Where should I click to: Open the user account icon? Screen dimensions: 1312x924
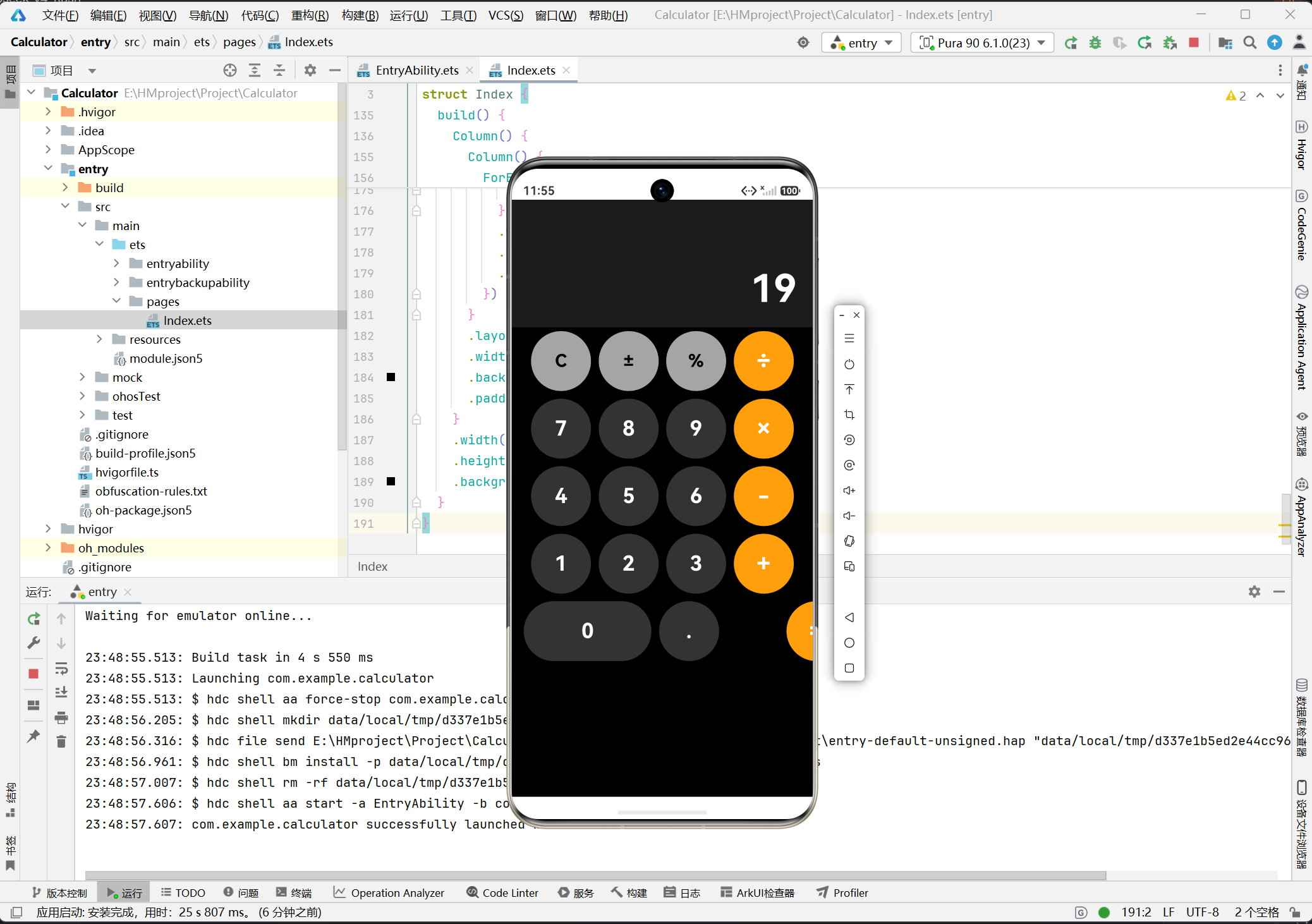(1299, 43)
